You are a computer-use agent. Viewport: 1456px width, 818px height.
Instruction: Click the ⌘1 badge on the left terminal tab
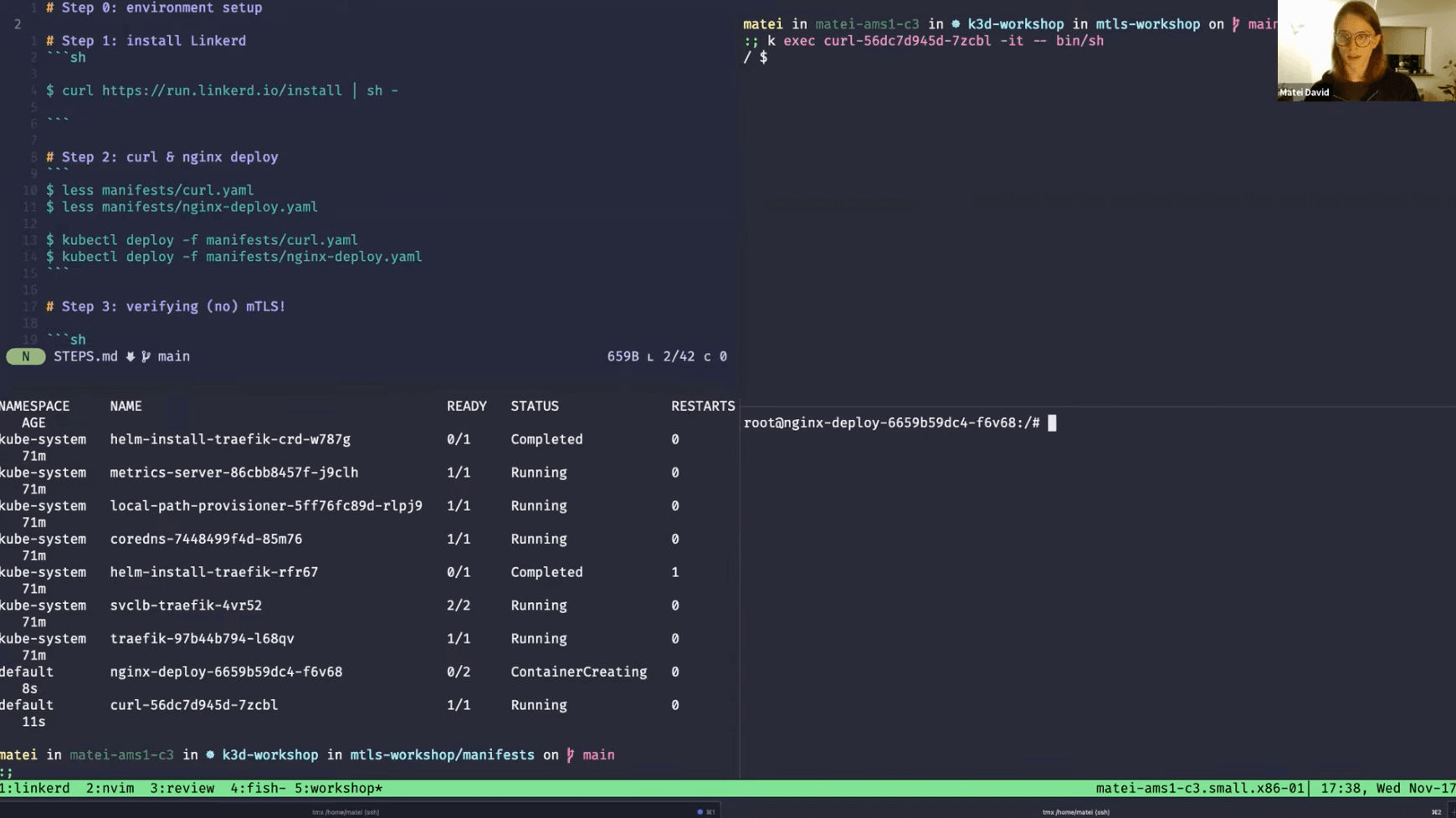click(x=710, y=811)
